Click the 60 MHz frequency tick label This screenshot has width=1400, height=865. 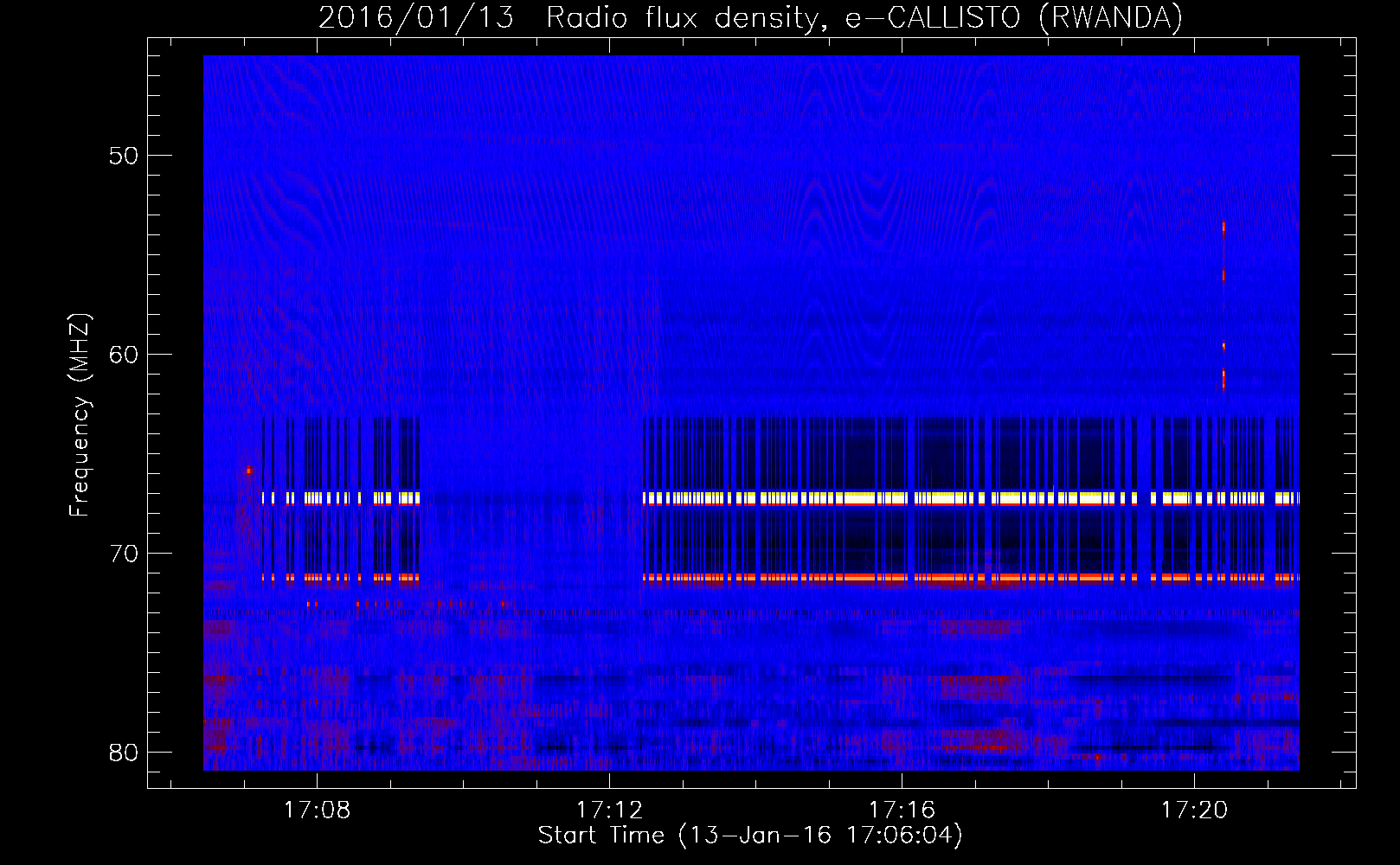[x=124, y=355]
